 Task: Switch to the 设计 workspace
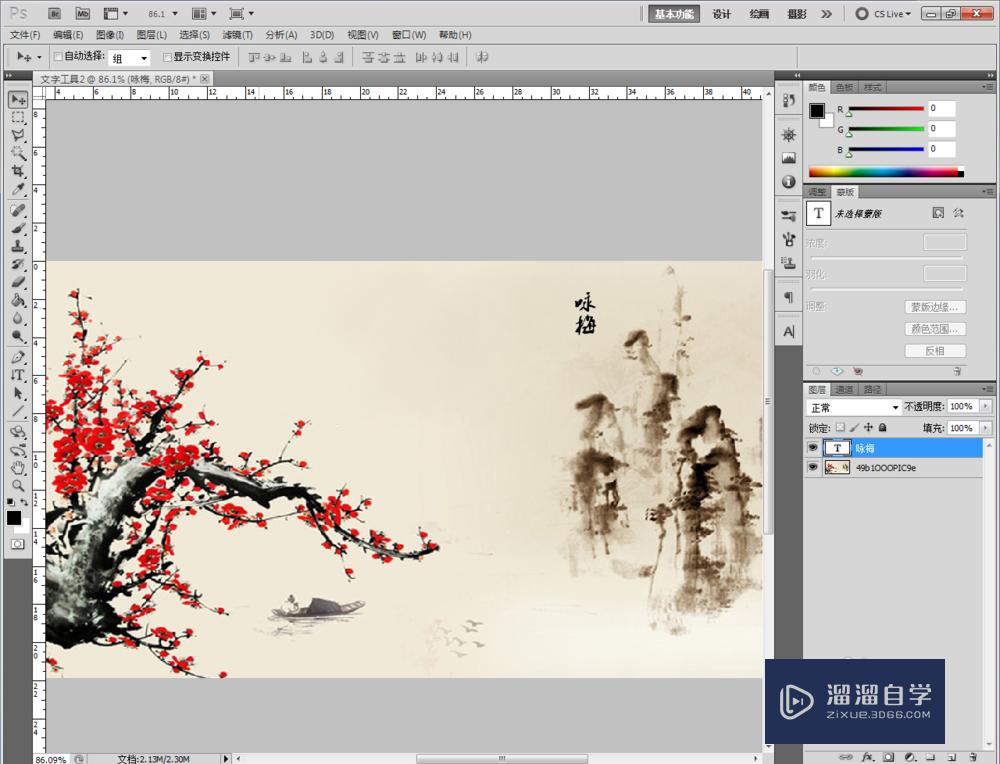(x=722, y=14)
